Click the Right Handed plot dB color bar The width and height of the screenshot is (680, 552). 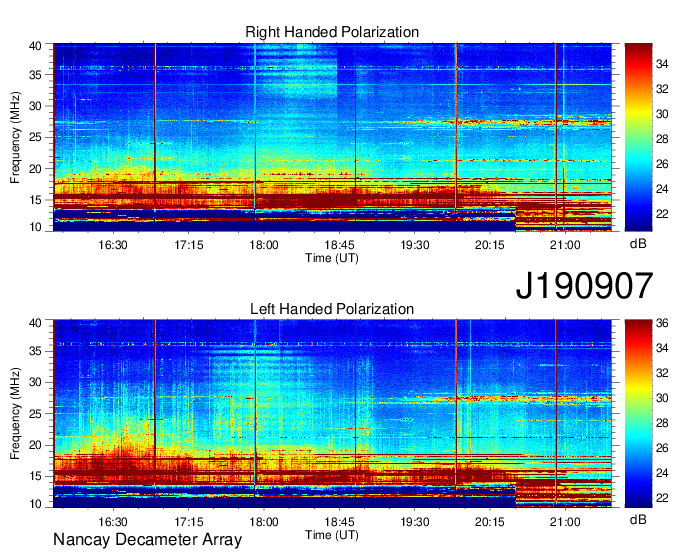[638, 137]
